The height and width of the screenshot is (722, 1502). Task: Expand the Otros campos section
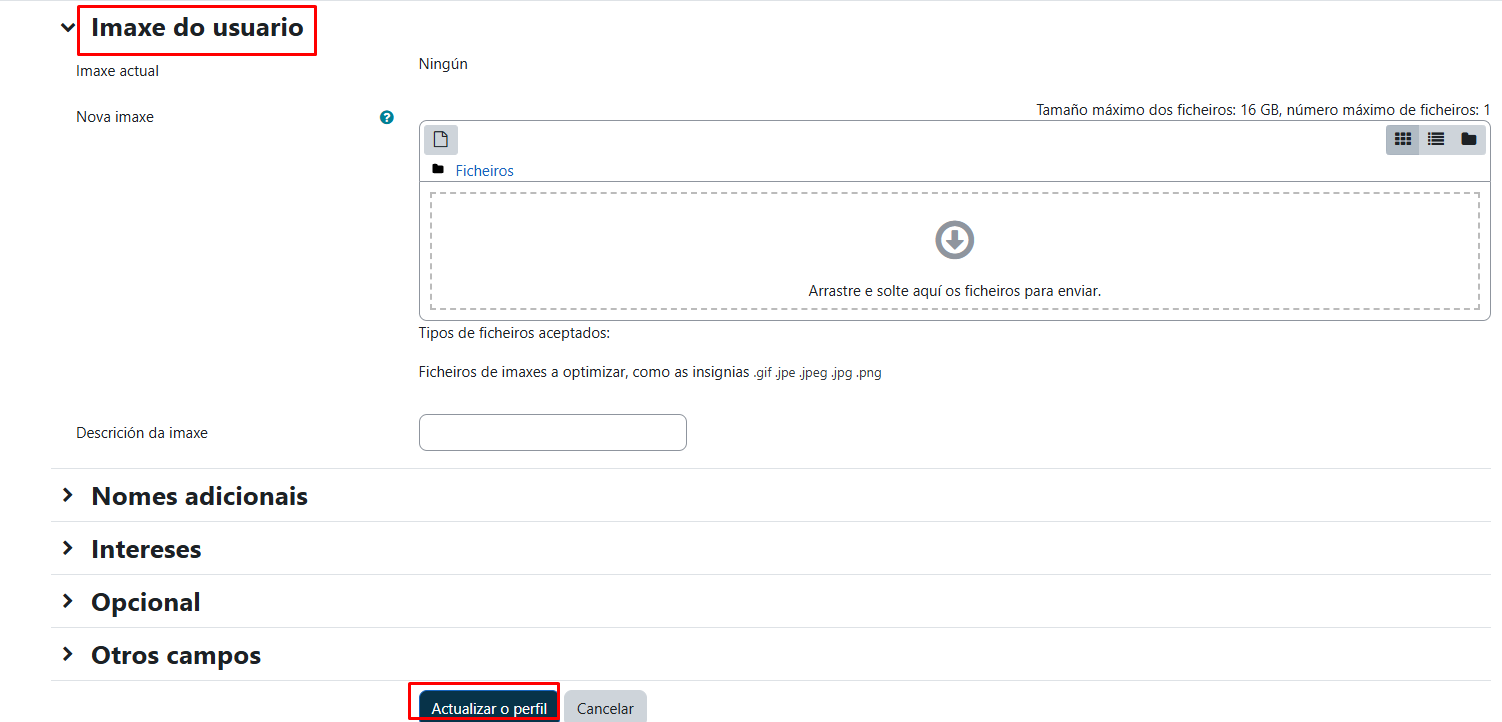click(68, 654)
